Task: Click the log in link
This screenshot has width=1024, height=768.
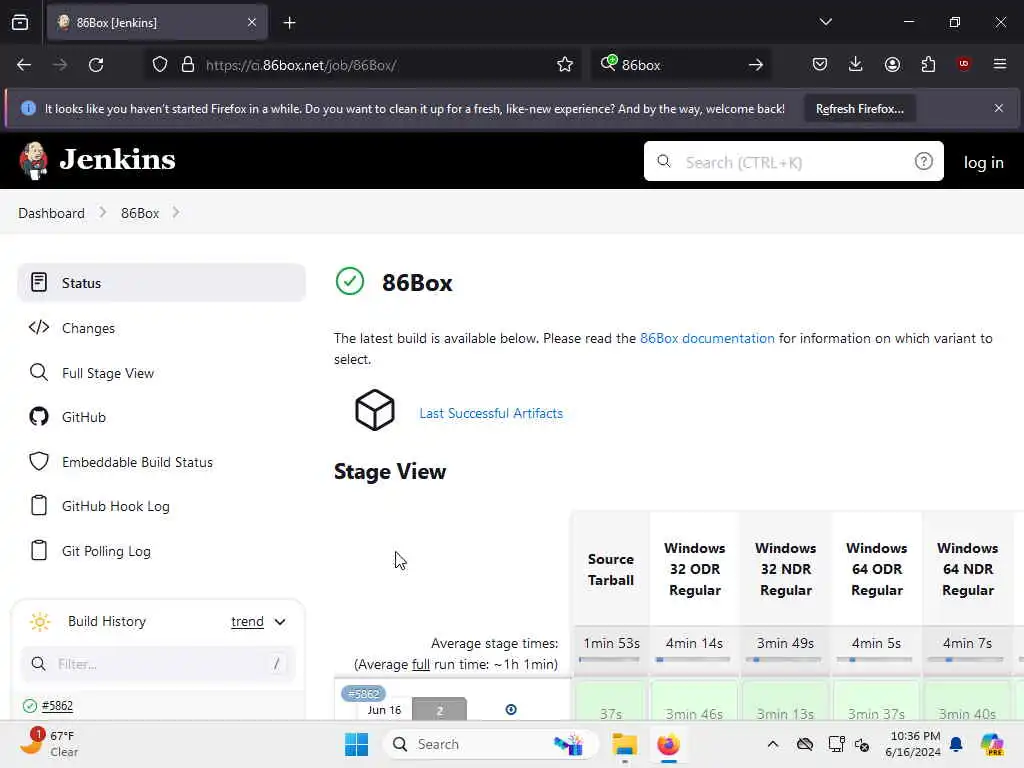Action: point(984,162)
